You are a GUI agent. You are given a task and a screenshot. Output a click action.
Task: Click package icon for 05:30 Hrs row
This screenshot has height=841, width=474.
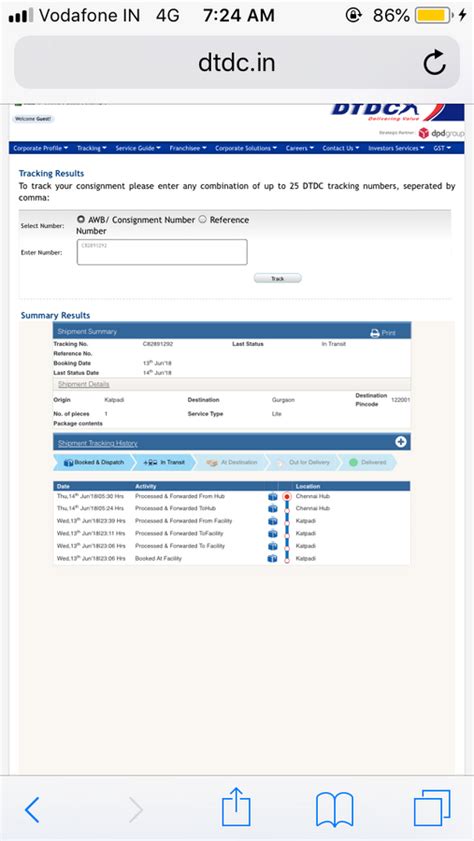(272, 497)
